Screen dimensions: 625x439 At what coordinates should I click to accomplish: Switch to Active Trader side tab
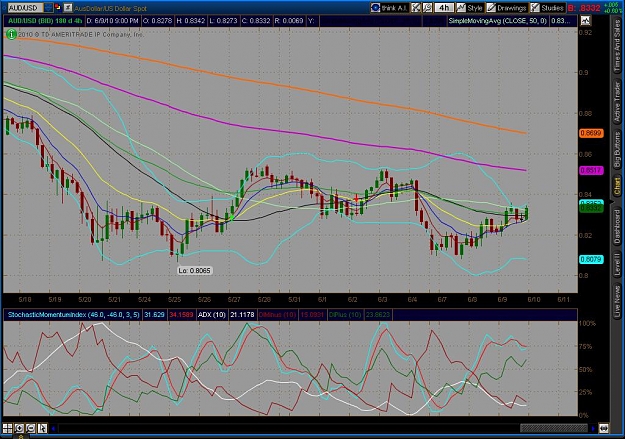617,101
